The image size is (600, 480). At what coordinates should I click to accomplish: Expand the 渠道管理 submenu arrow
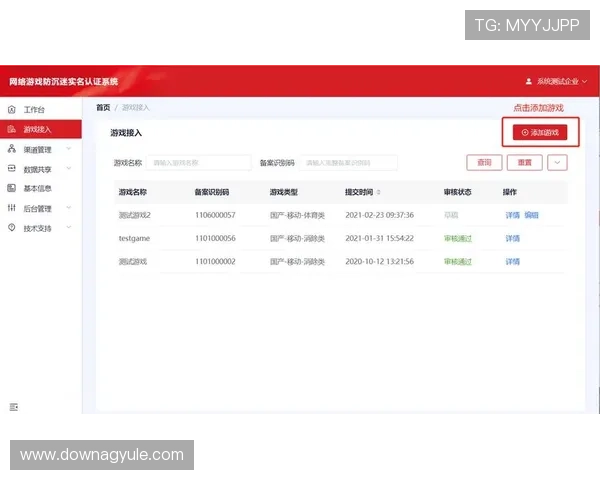[x=66, y=149]
